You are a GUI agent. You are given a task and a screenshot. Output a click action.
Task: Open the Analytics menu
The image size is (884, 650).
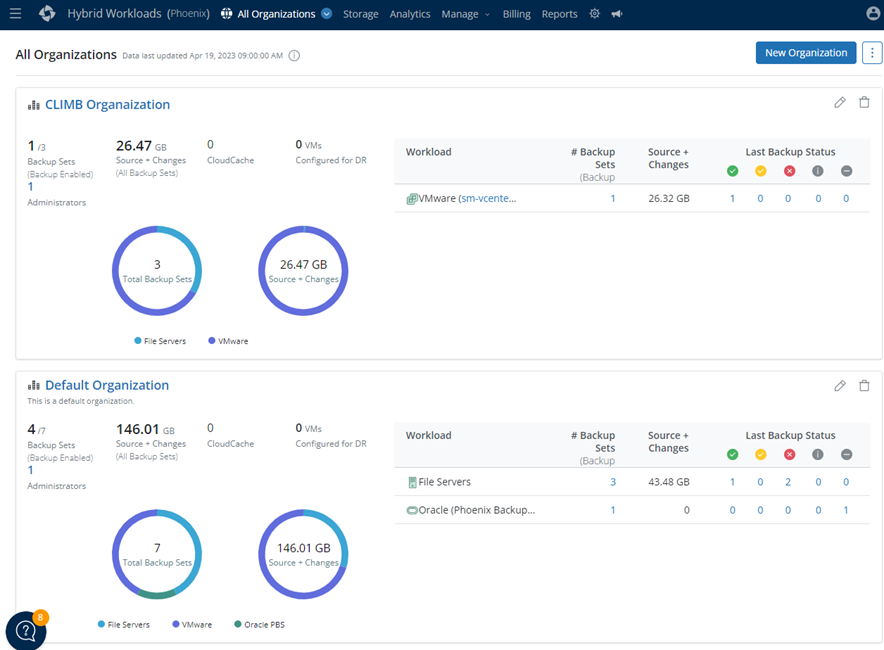tap(410, 14)
